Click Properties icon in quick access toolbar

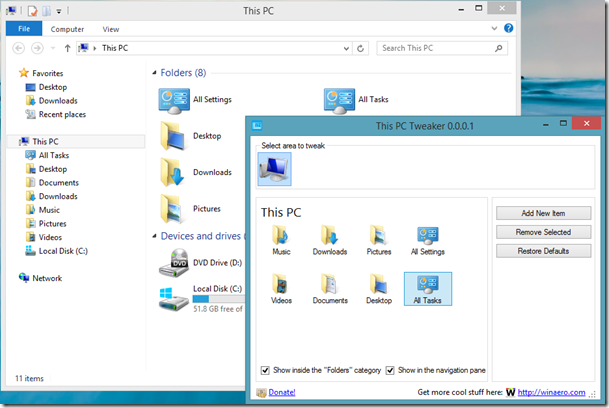pyautogui.click(x=33, y=11)
